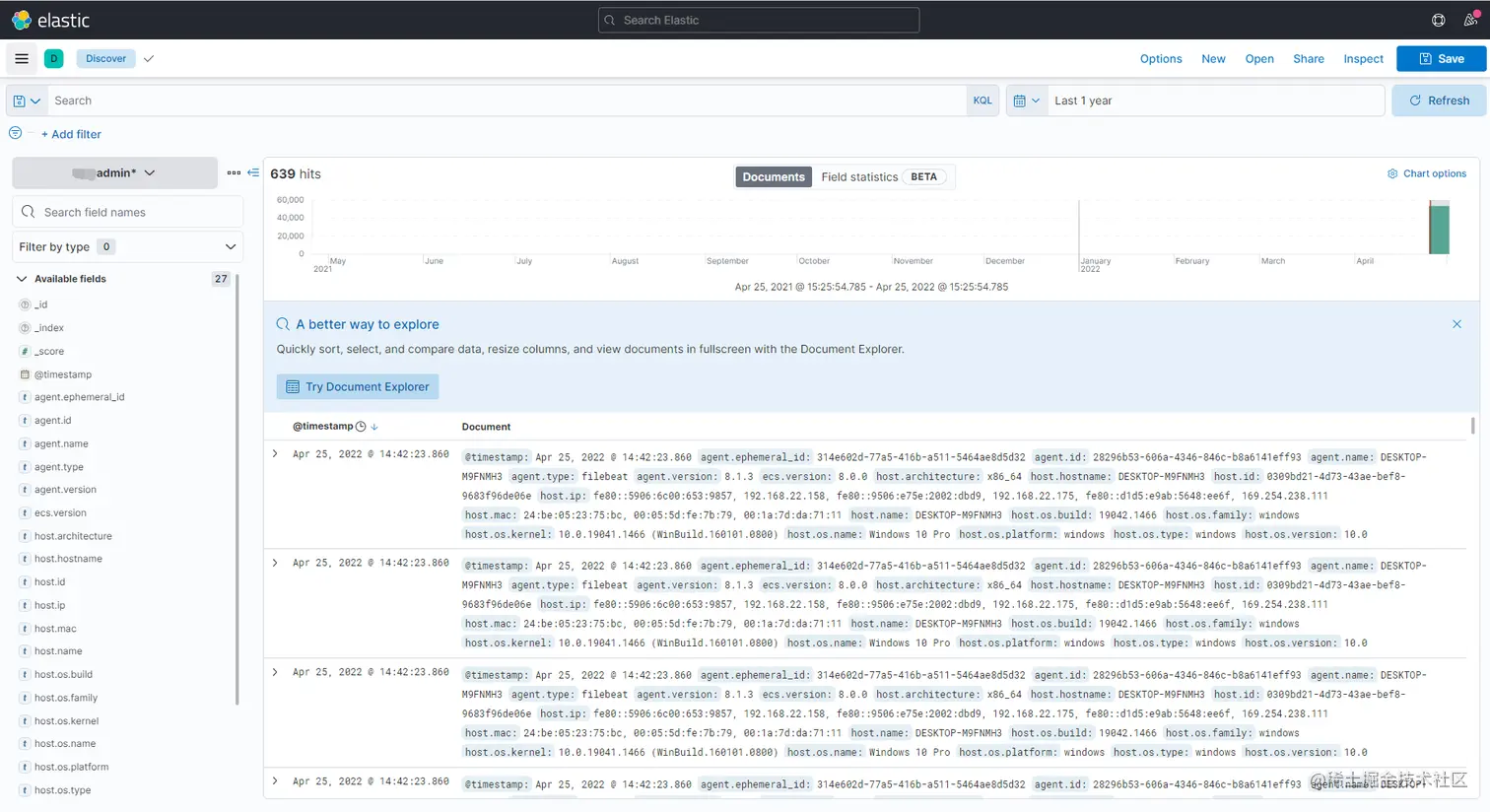Click the Discover breadcrumb badge

click(x=105, y=58)
